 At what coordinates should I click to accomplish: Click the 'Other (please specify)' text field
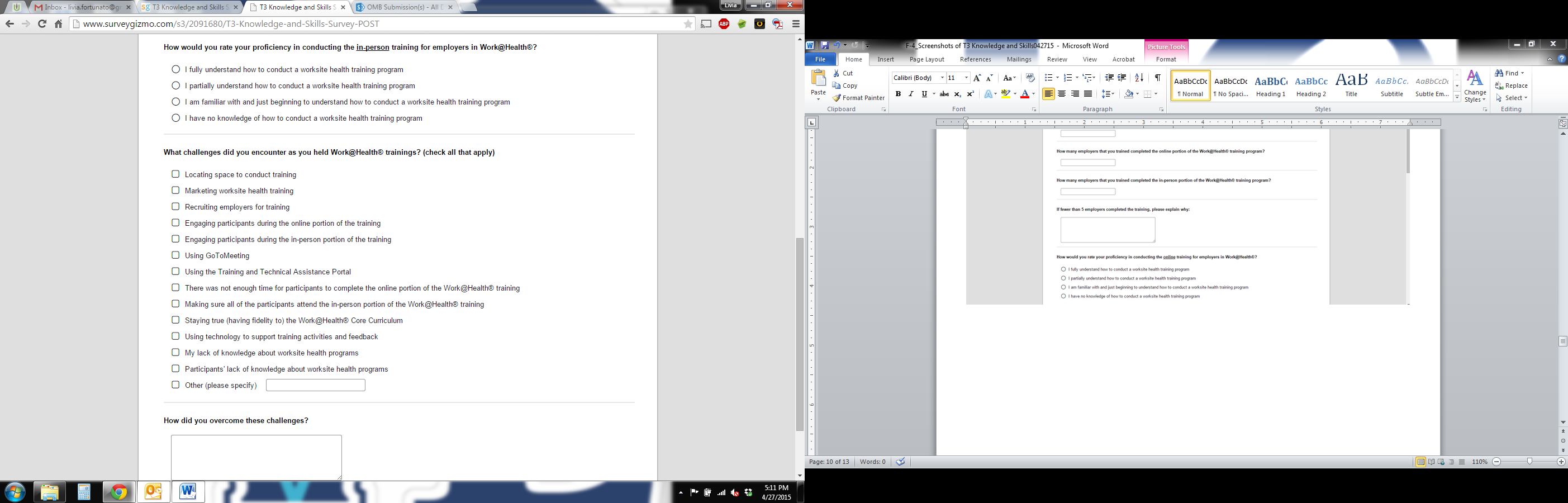(315, 385)
